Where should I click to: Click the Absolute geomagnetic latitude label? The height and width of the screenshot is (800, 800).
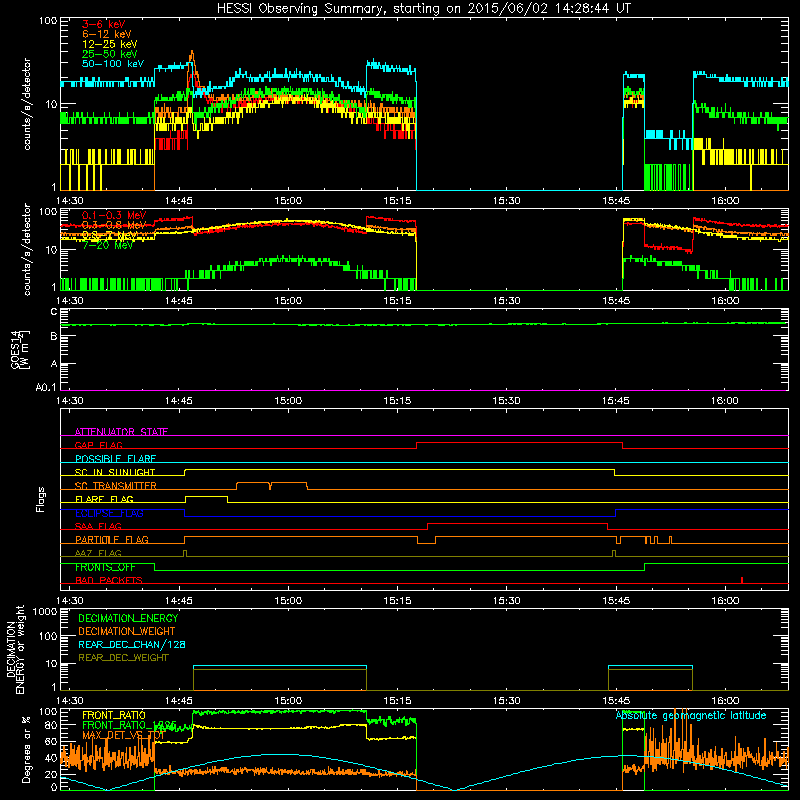click(691, 715)
